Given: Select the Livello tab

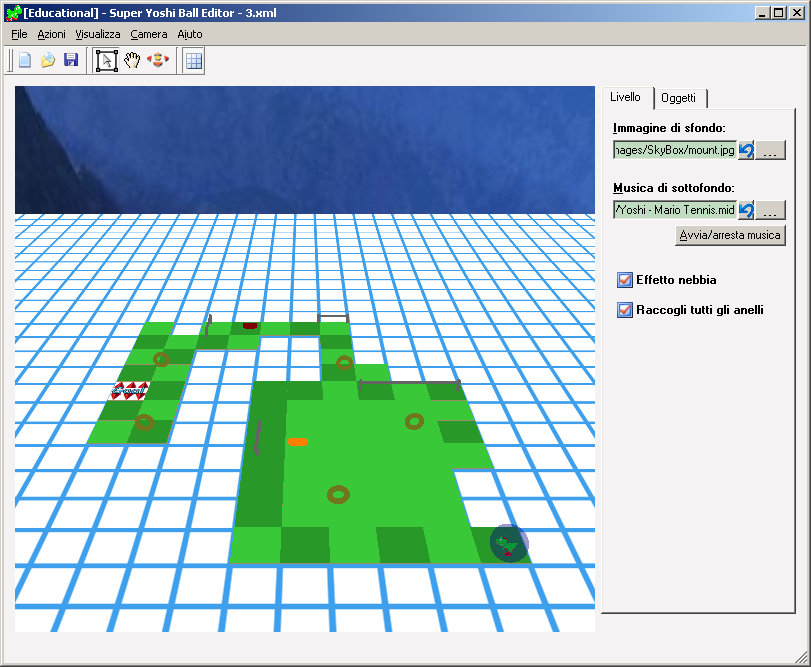Looking at the screenshot, I should (x=625, y=97).
